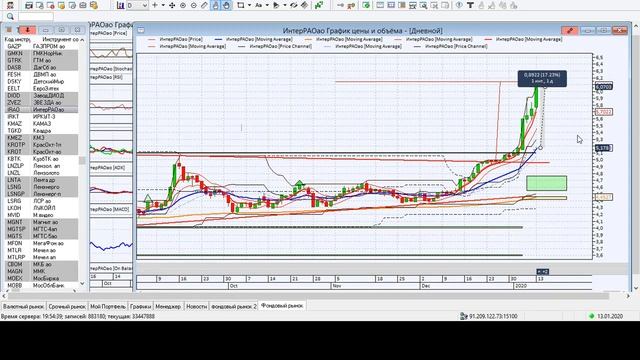Select the four-arrow move tool
Viewport: 640px width, 360px height.
(172, 5)
